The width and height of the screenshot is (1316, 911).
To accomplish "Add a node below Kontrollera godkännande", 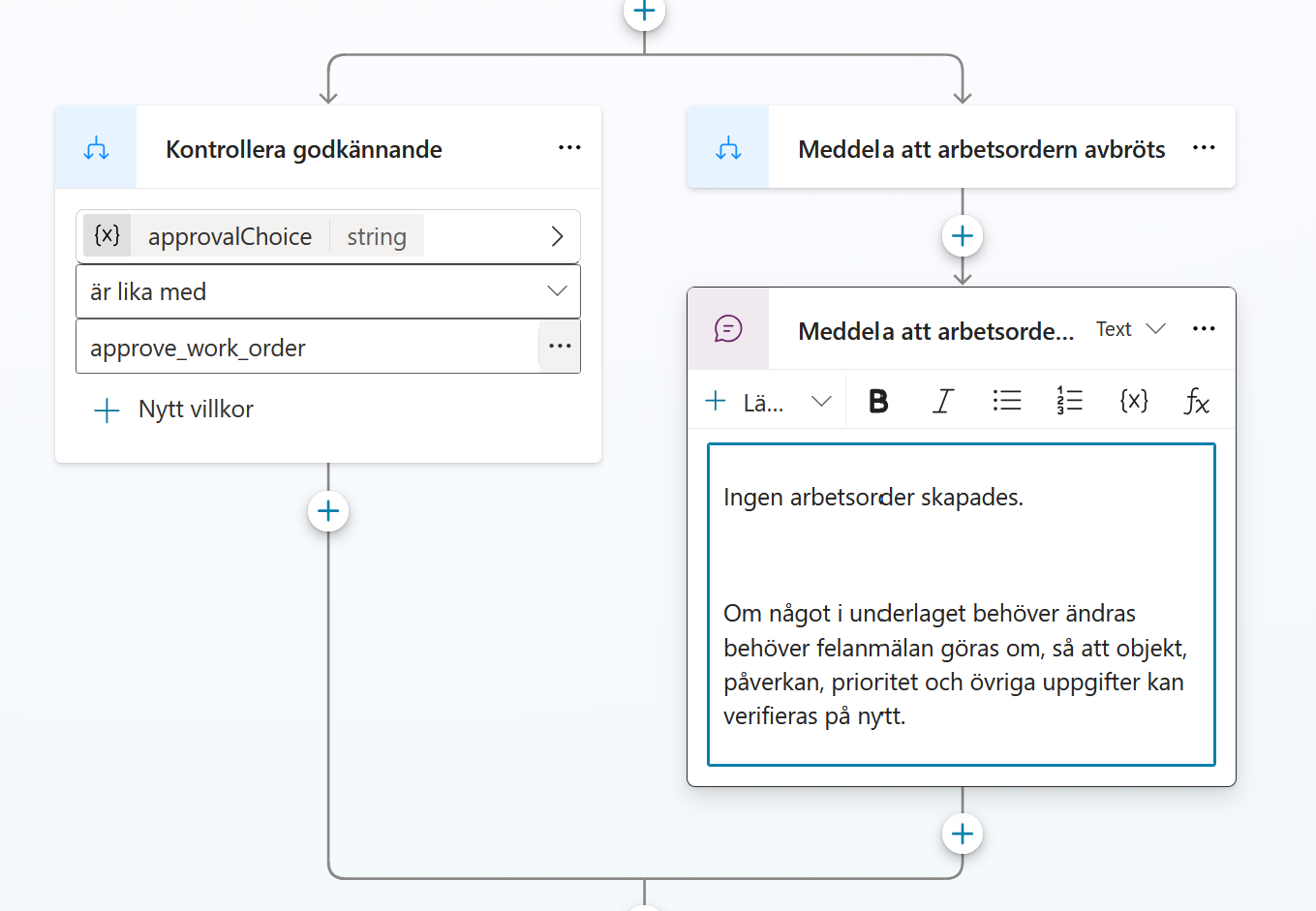I will 328,511.
